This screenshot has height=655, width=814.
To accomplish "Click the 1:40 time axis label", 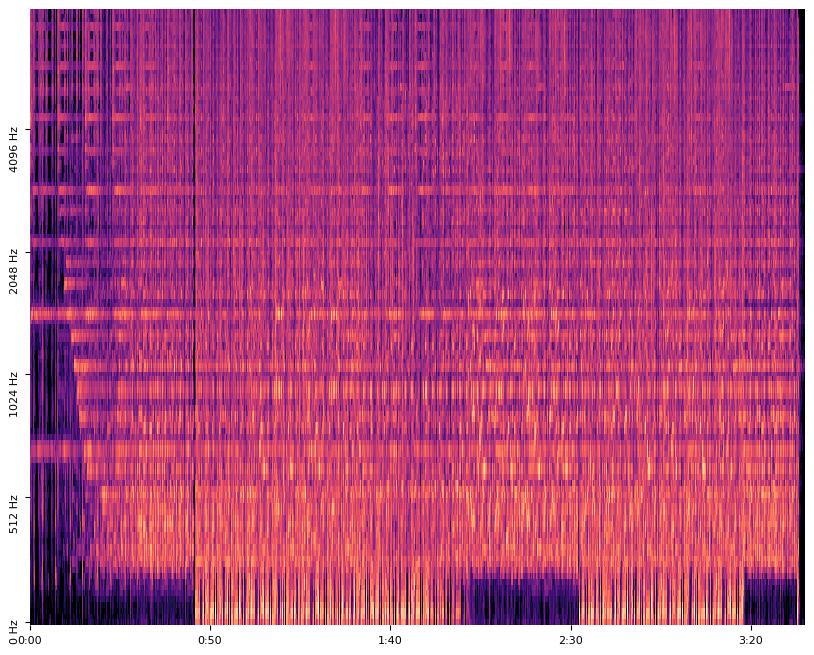I will (390, 640).
